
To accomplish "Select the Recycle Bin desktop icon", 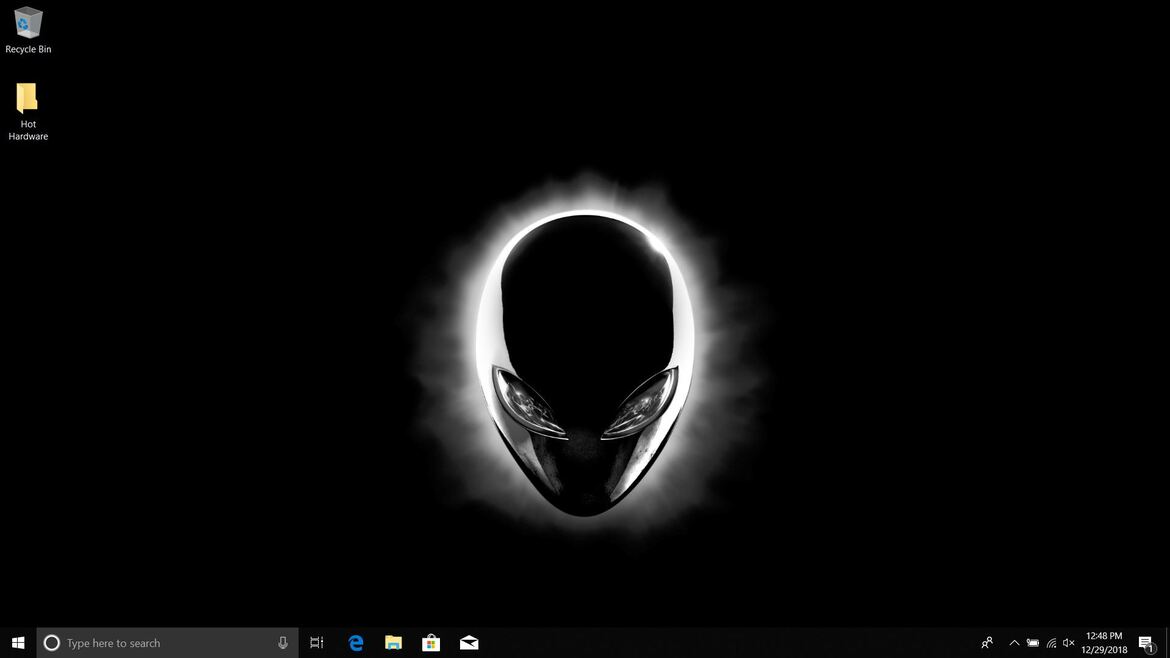I will point(28,30).
